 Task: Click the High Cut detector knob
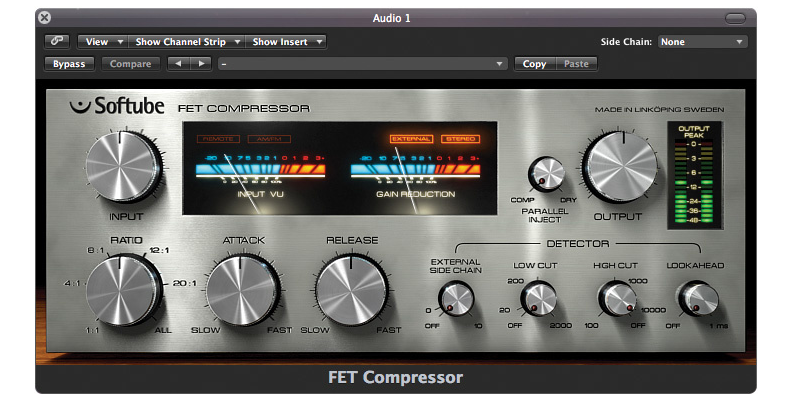(617, 299)
